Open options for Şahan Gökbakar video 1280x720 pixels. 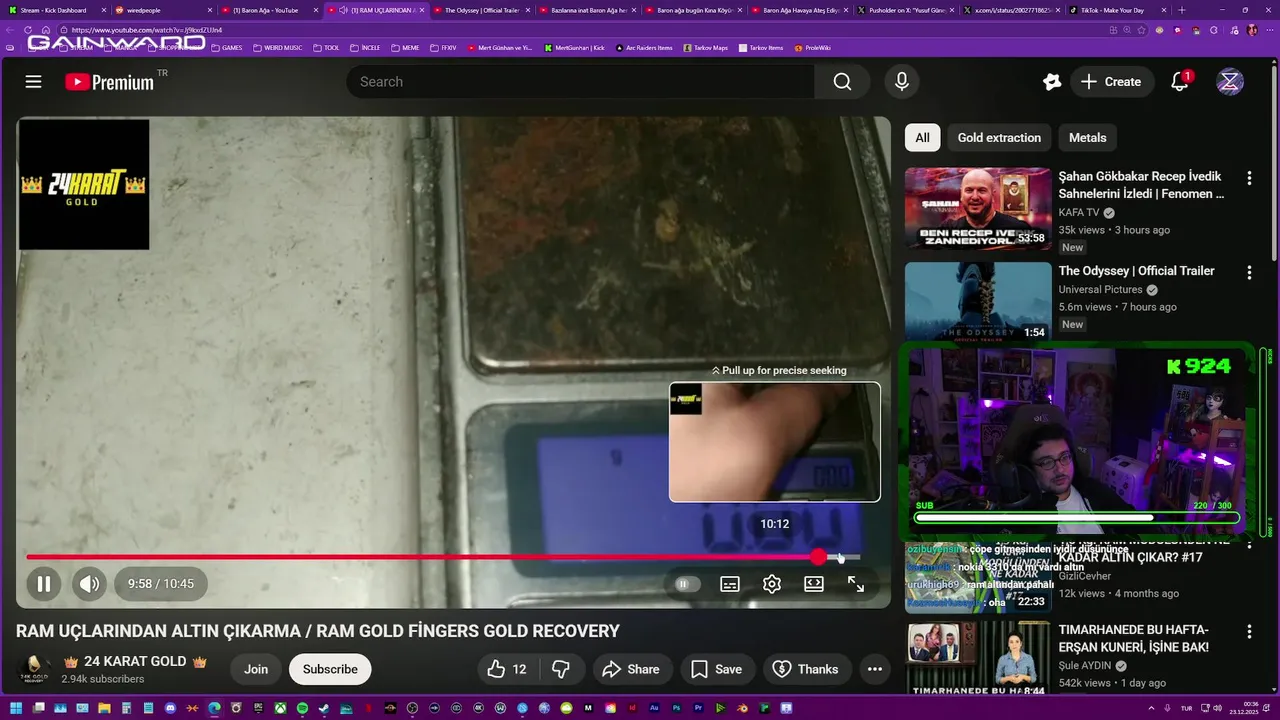pos(1249,178)
